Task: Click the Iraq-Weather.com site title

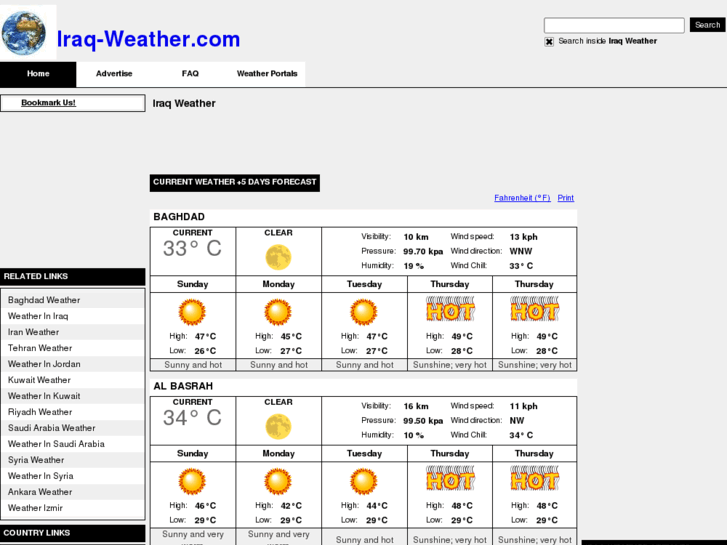Action: (148, 39)
